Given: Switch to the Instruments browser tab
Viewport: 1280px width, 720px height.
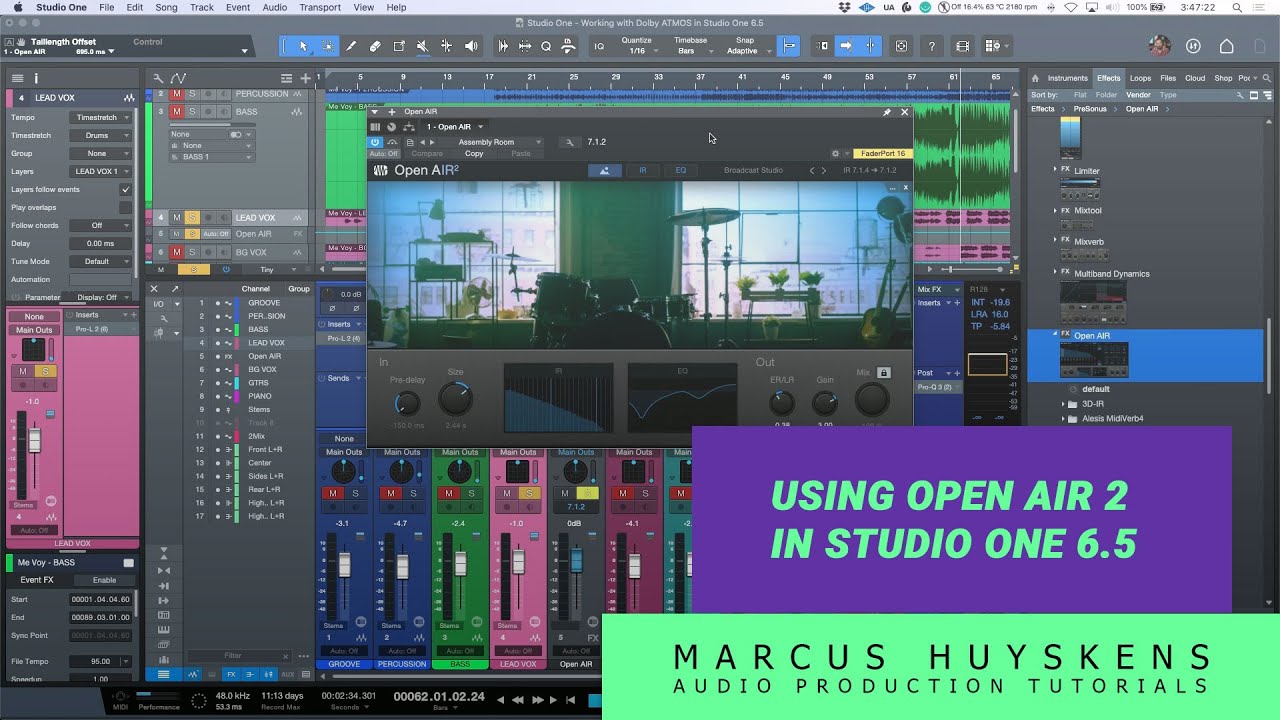Looking at the screenshot, I should click(x=1068, y=78).
